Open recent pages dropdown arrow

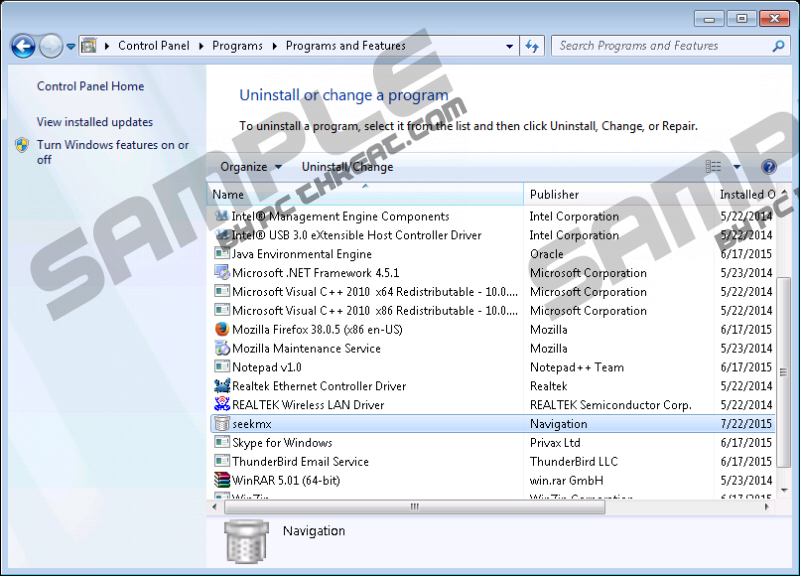tap(71, 46)
